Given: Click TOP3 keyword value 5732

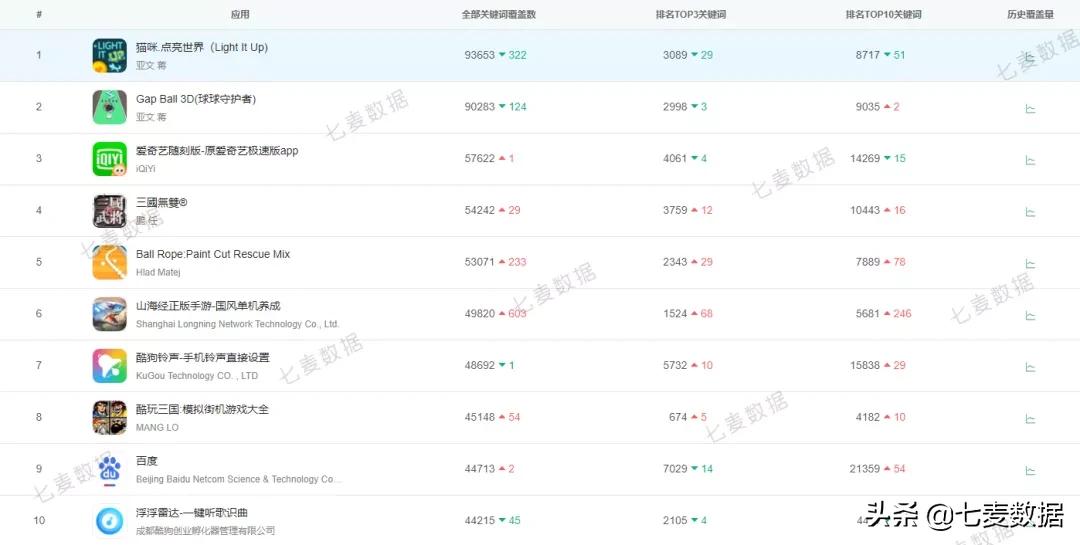Looking at the screenshot, I should [x=675, y=365].
